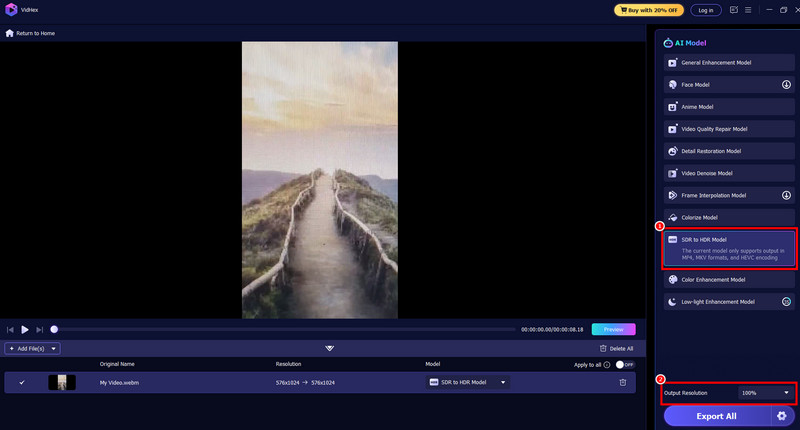Jump to the next frame
This screenshot has width=800, height=430.
tap(39, 330)
